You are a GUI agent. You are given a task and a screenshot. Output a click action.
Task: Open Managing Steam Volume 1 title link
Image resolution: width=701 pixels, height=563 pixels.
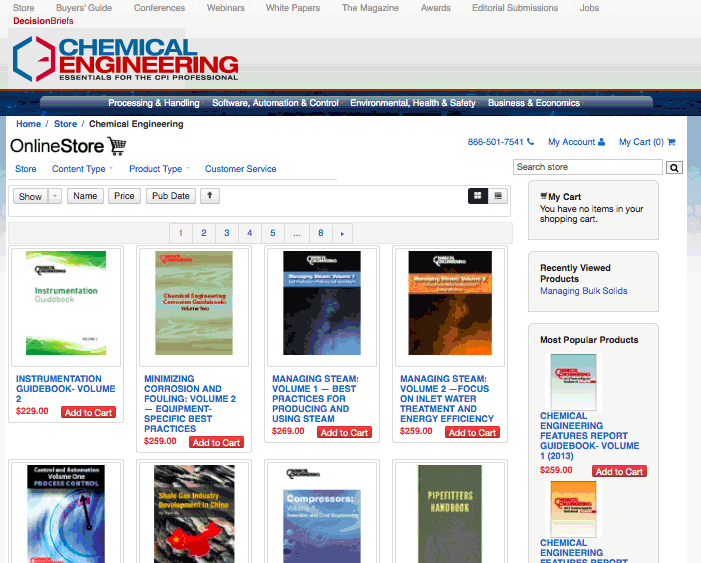tap(316, 399)
